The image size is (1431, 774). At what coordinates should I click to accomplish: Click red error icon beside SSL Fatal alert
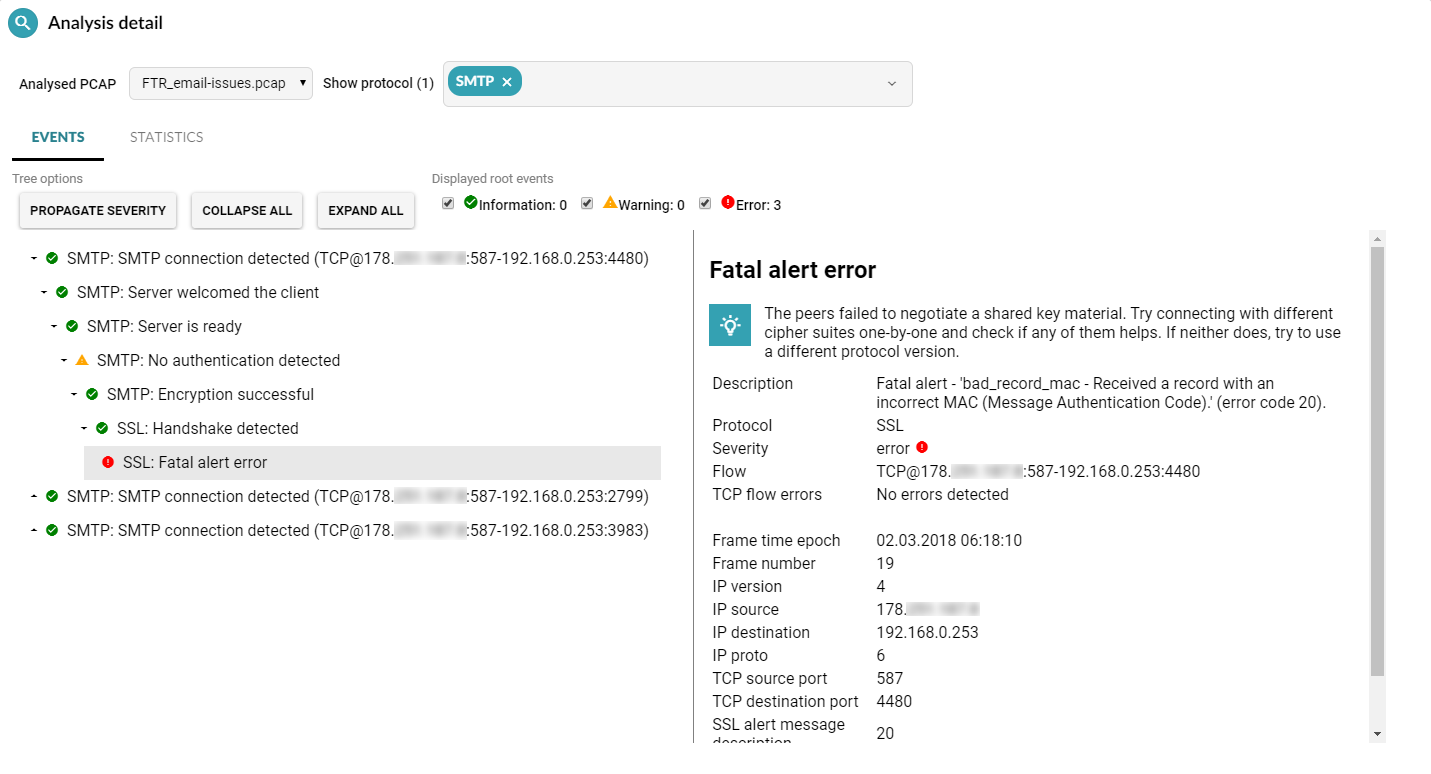point(108,462)
